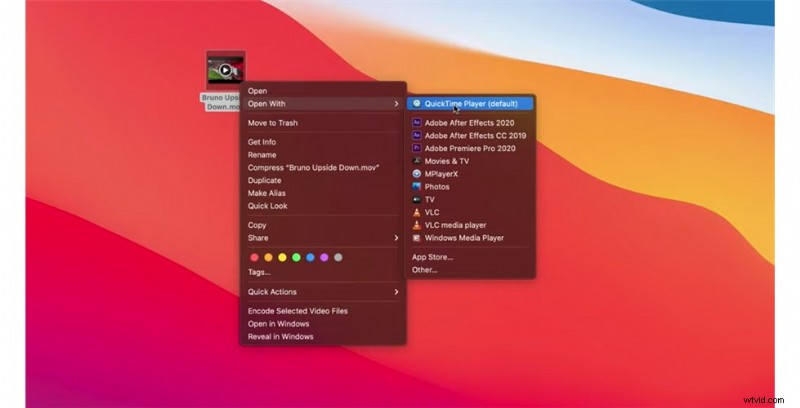800x408 pixels.
Task: Click the Adobe Premiere Pro 2020 icon
Action: pos(417,148)
